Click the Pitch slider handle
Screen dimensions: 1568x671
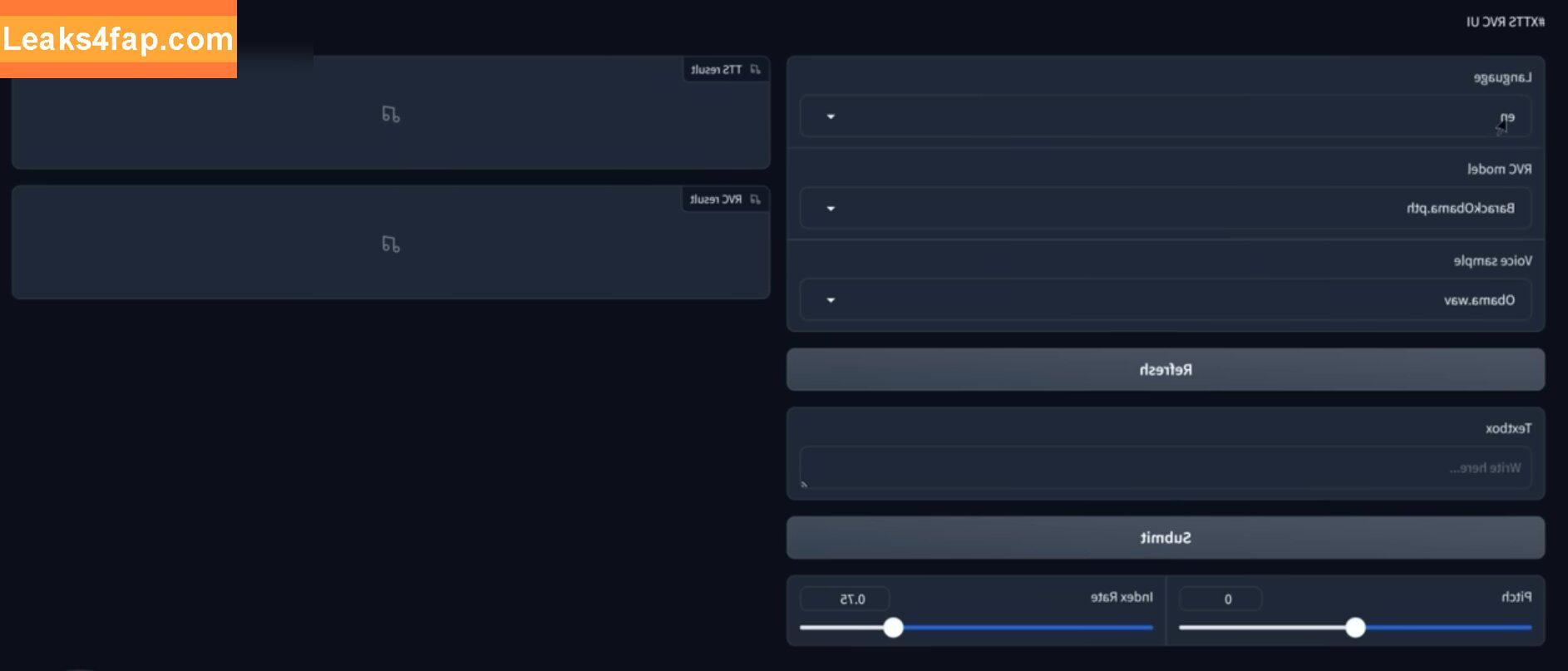(1355, 627)
